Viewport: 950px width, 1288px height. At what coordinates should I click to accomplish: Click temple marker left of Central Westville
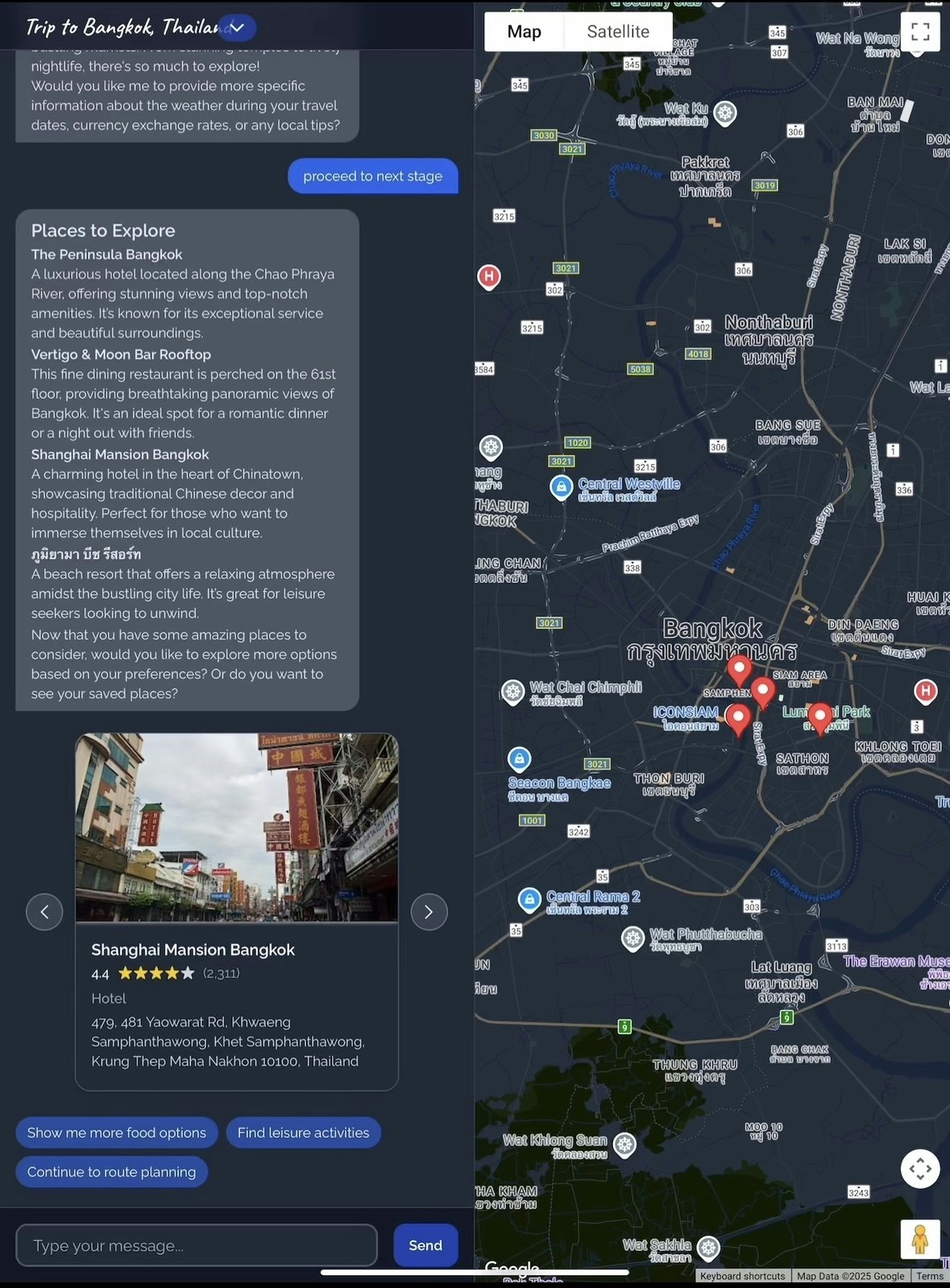tap(491, 447)
